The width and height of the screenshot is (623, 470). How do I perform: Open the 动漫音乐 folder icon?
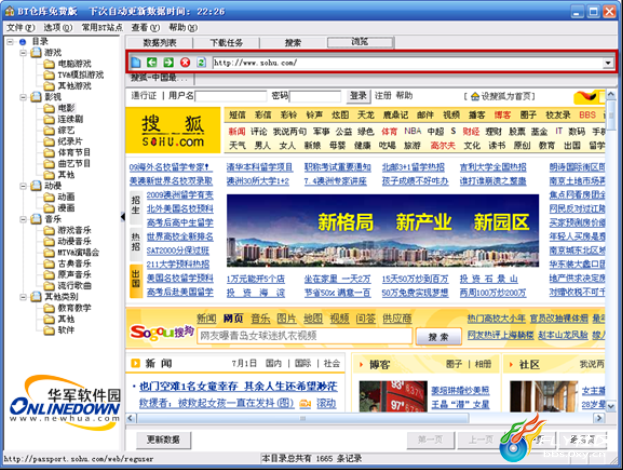(x=49, y=242)
